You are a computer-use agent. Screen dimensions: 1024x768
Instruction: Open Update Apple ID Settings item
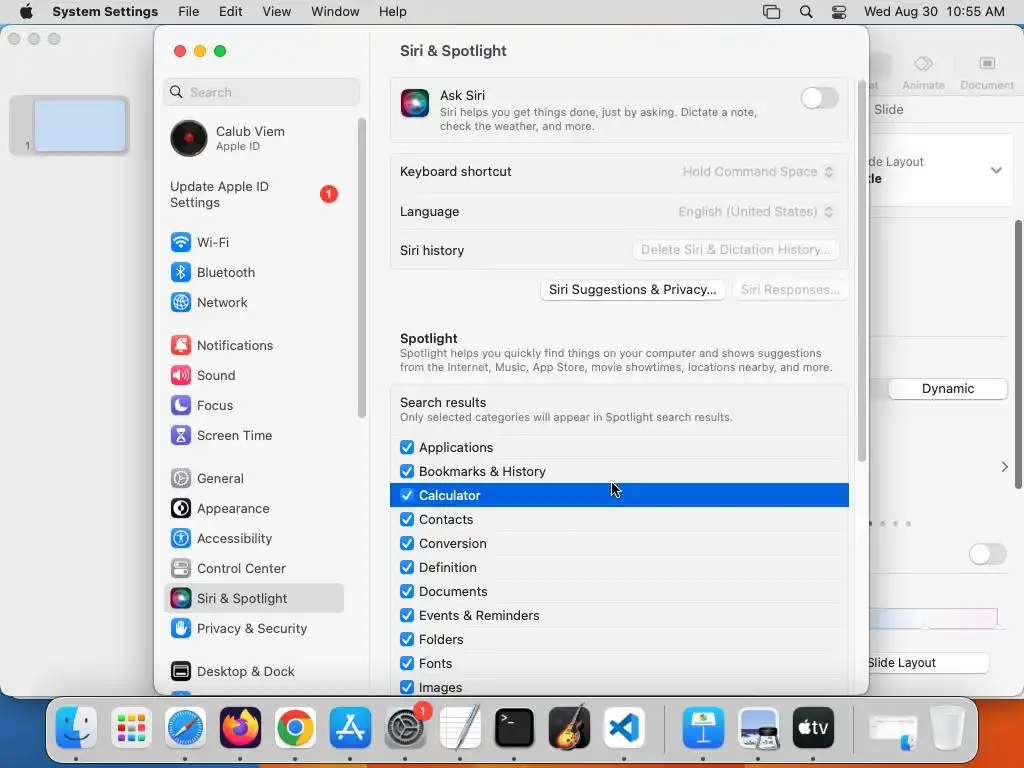pos(253,195)
